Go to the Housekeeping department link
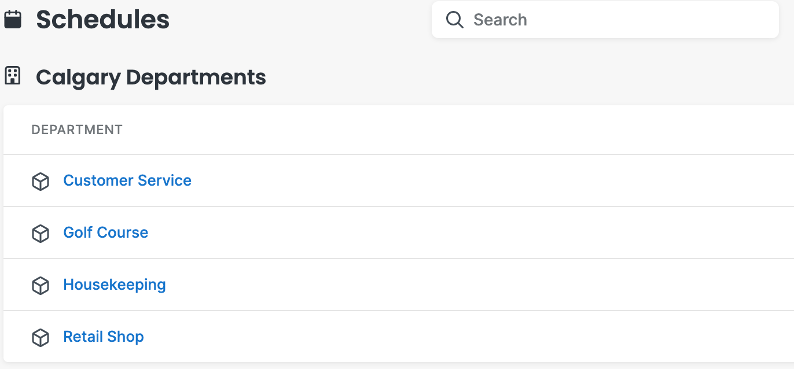The image size is (794, 370). pyautogui.click(x=114, y=285)
